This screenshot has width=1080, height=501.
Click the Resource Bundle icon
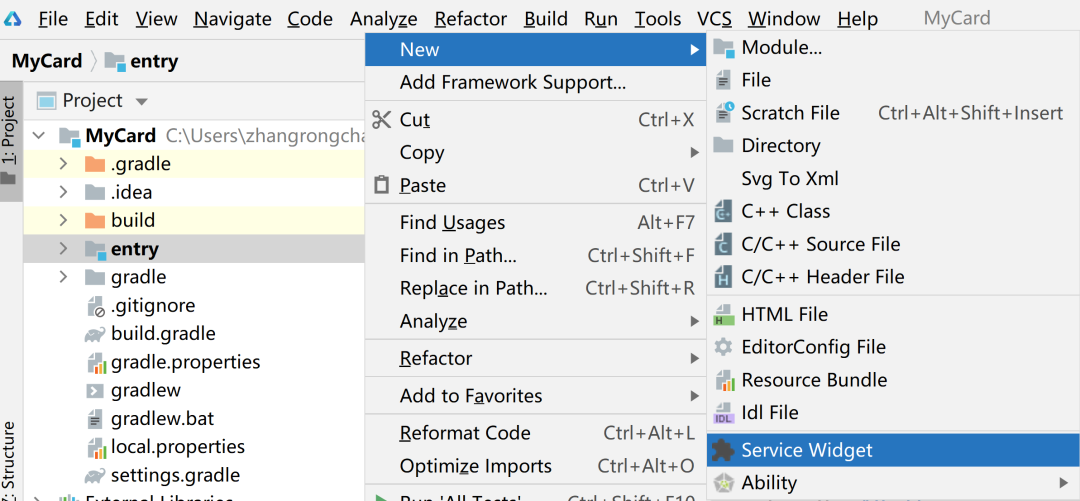pos(723,380)
